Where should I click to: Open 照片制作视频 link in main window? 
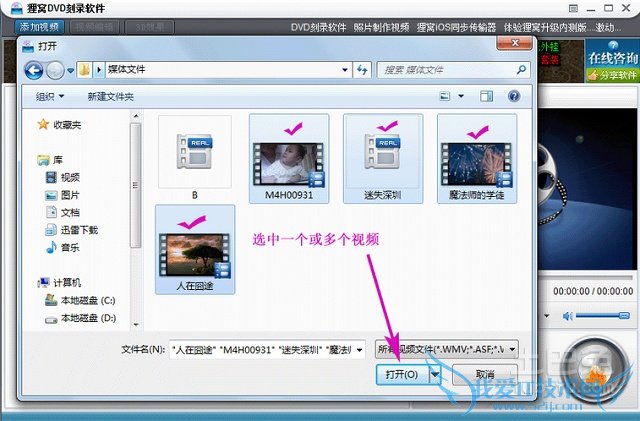click(x=381, y=27)
